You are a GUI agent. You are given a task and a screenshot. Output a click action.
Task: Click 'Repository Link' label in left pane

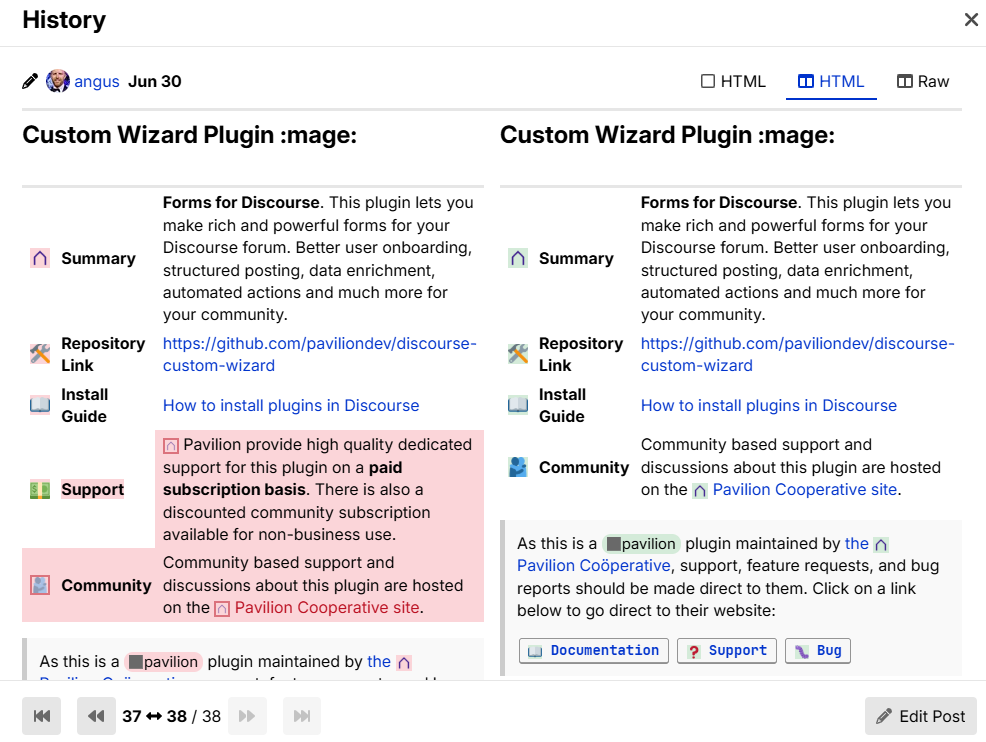coord(103,355)
